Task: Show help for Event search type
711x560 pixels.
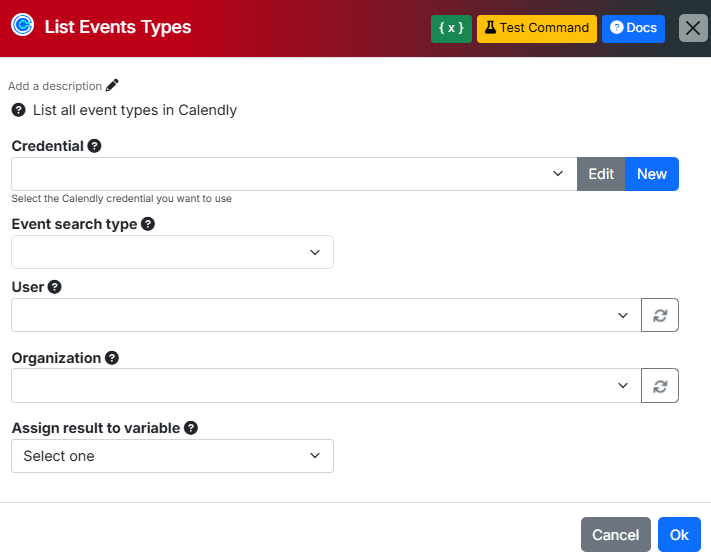Action: pyautogui.click(x=148, y=224)
